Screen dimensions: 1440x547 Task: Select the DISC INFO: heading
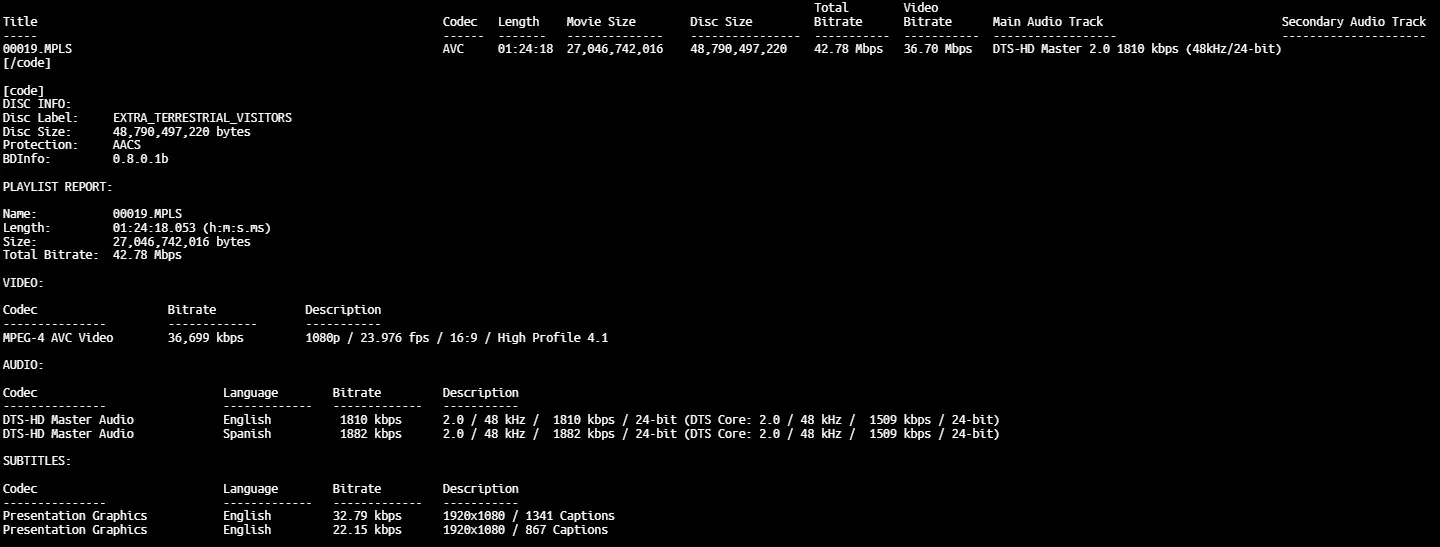tap(37, 104)
